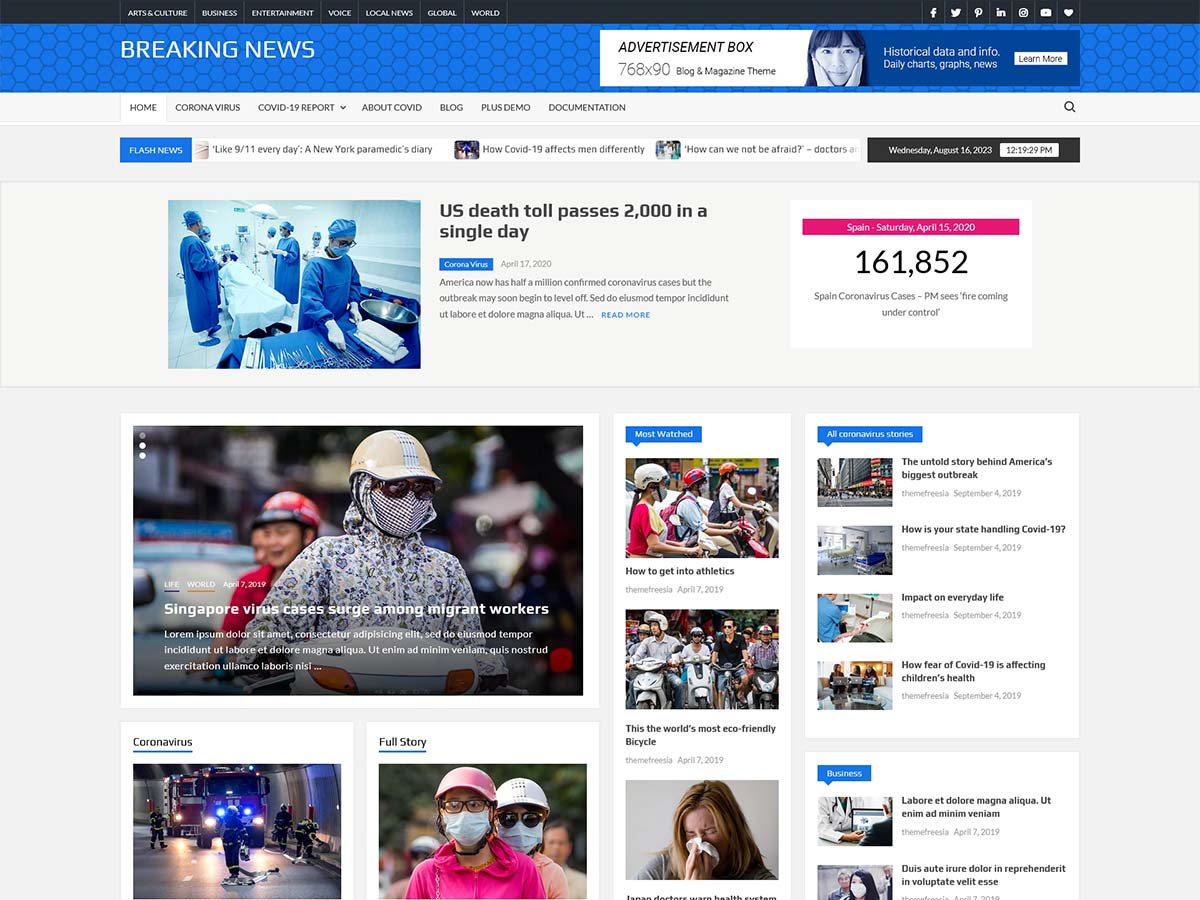Open the YouTube icon link

[1046, 13]
